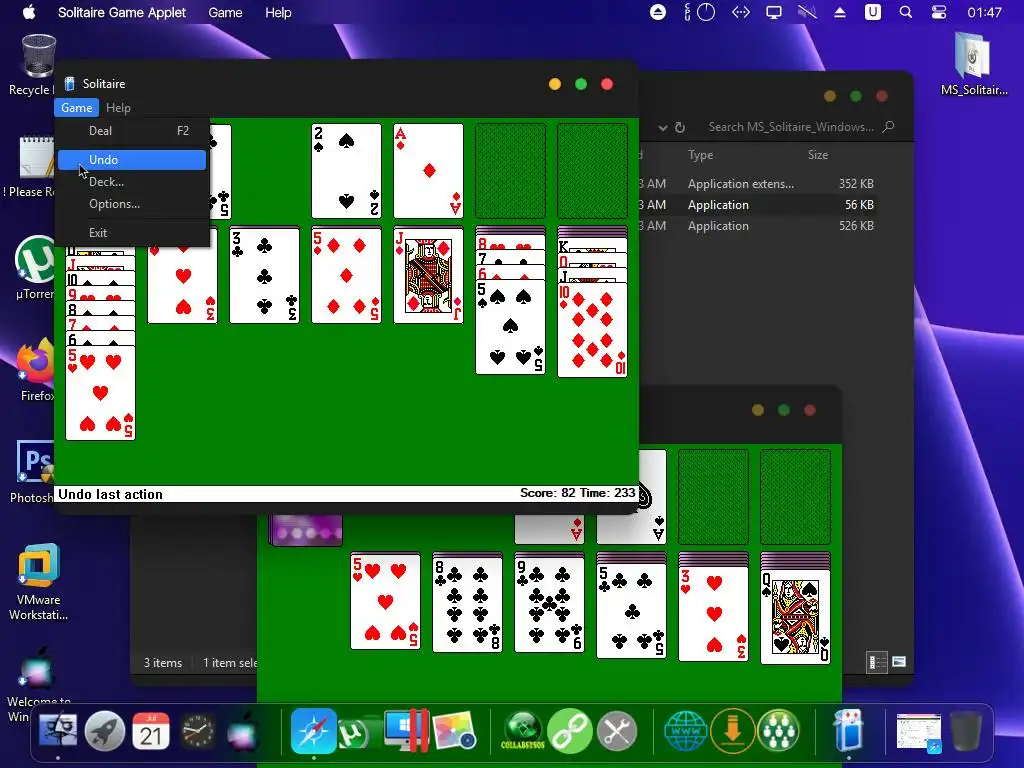Open the WWW globe dock icon
This screenshot has width=1024, height=768.
(686, 731)
